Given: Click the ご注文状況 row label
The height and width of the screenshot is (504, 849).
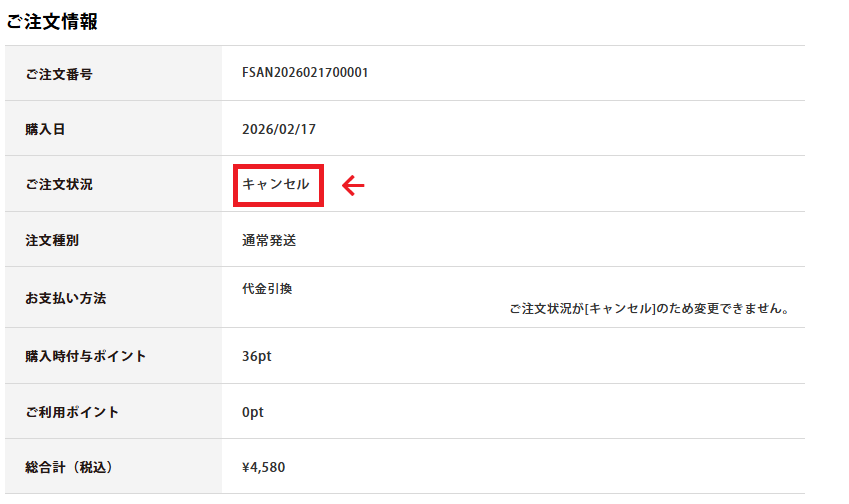Looking at the screenshot, I should click(x=59, y=185).
